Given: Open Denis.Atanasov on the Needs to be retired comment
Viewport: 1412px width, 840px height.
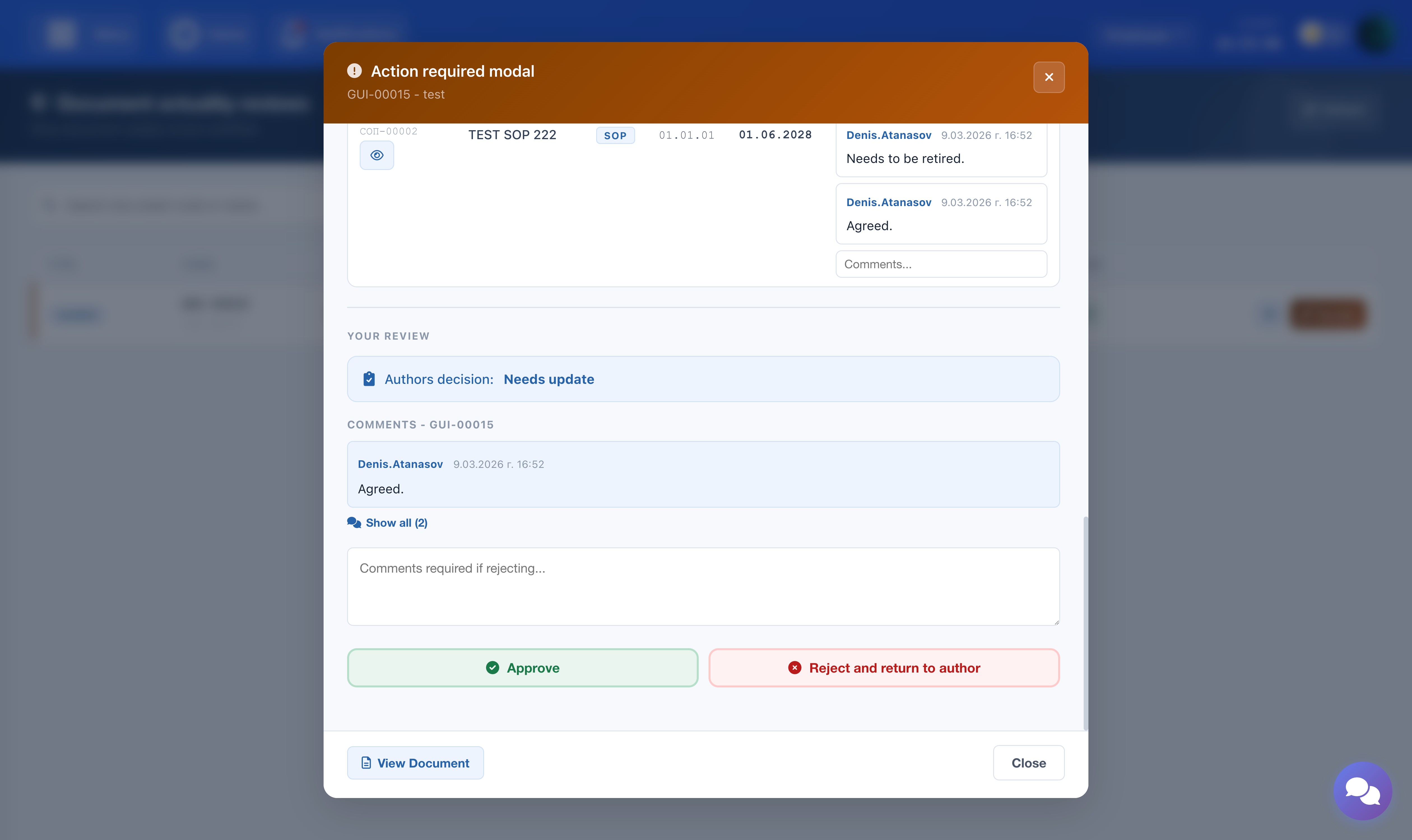Looking at the screenshot, I should point(888,135).
